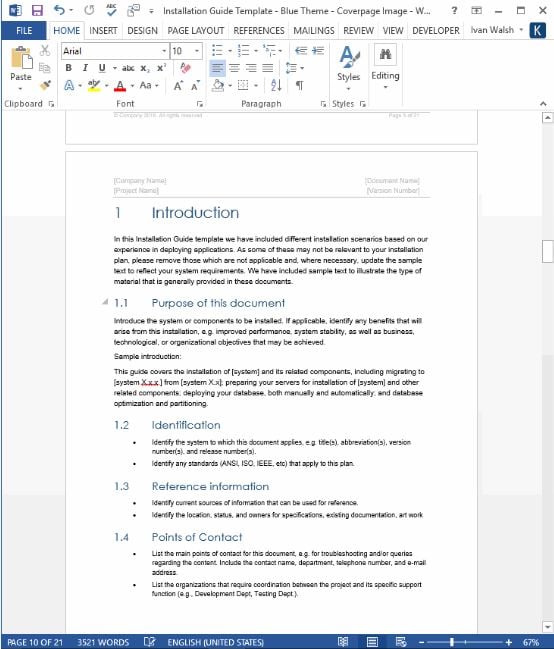Viewport: 554px width, 649px height.
Task: Collapse the ribbon chevron
Action: coord(543,103)
